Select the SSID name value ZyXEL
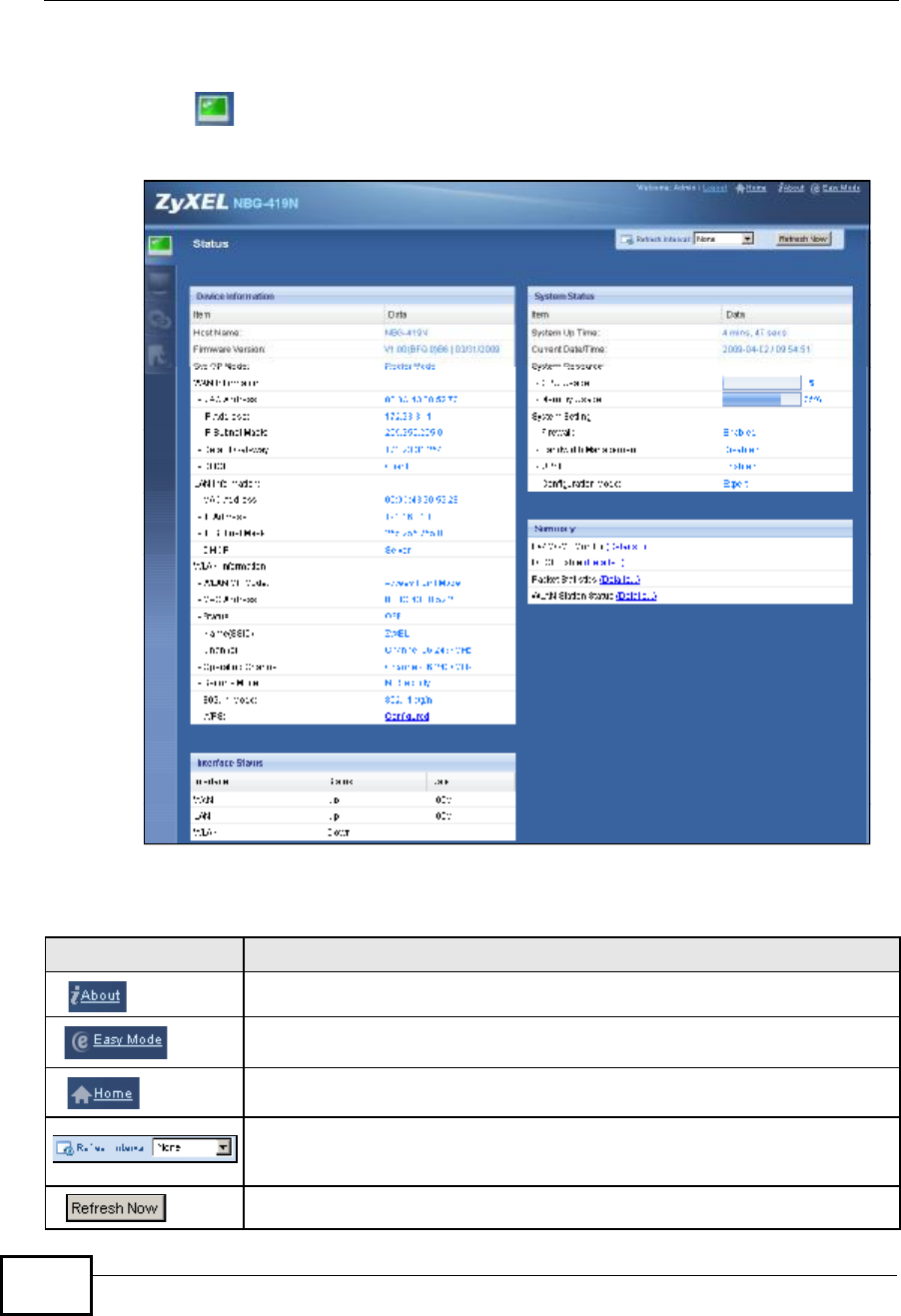 [x=398, y=634]
